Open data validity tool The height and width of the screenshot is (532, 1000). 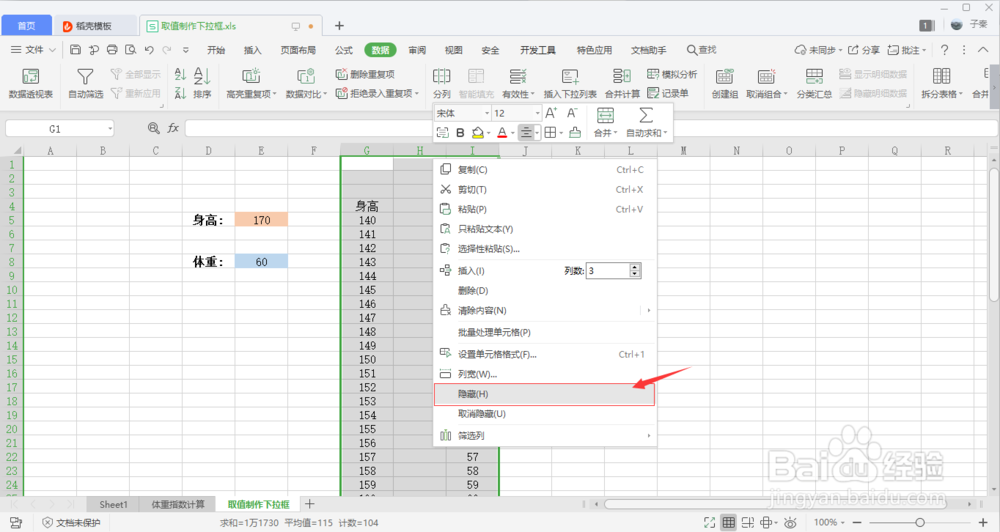pyautogui.click(x=518, y=83)
